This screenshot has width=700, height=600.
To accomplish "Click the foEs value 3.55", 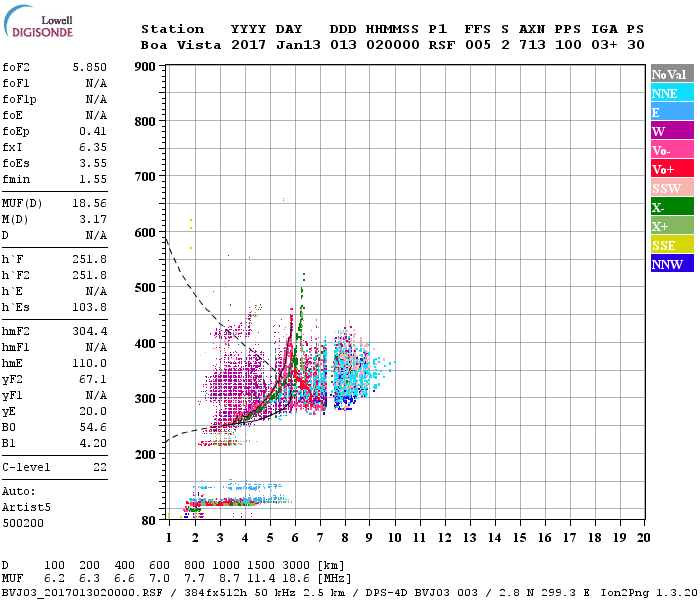I will [93, 163].
